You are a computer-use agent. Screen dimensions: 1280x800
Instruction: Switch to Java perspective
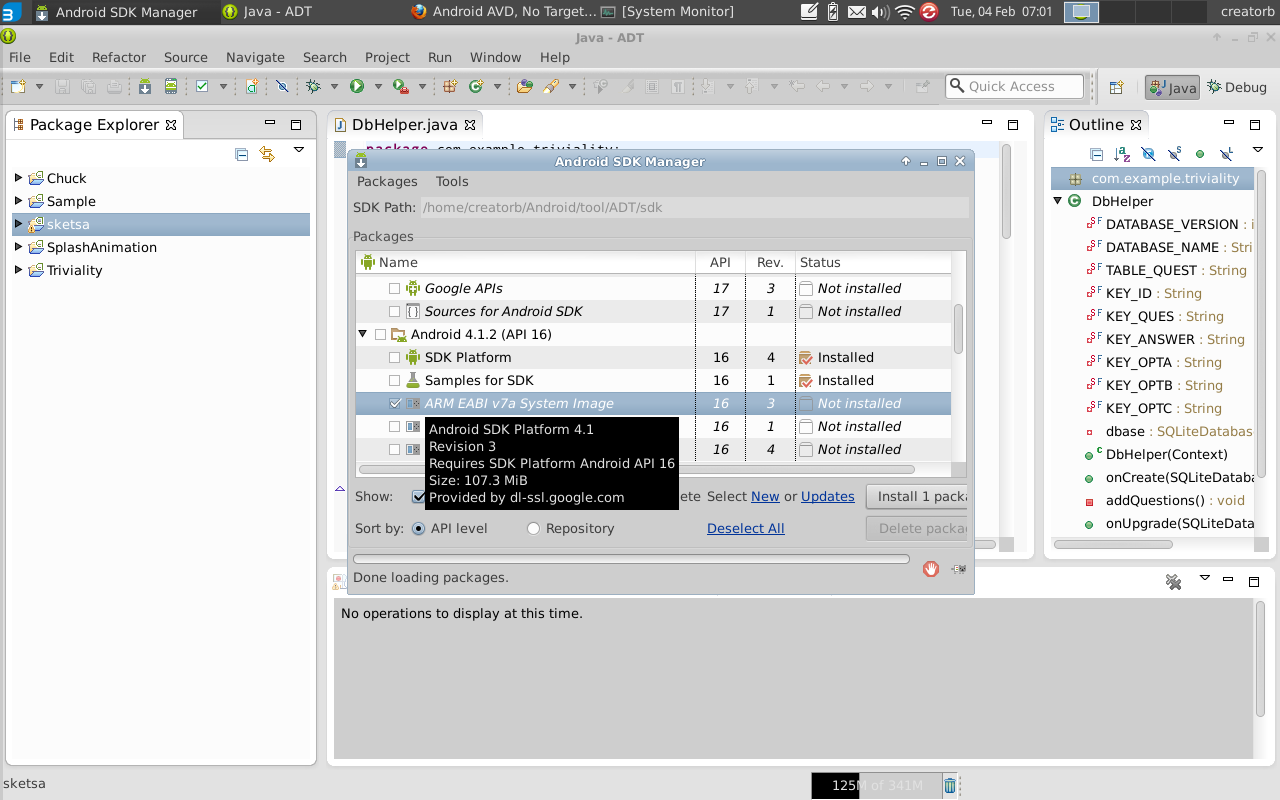(x=1172, y=87)
